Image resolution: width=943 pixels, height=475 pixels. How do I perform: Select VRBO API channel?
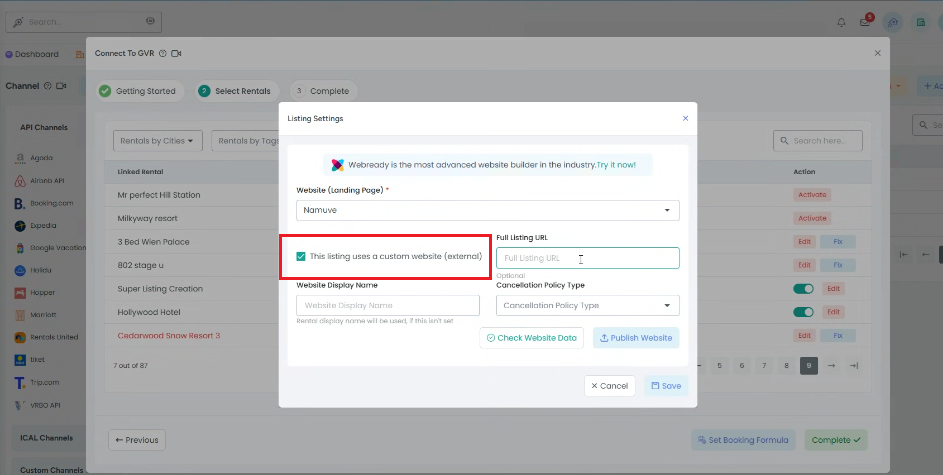37,405
